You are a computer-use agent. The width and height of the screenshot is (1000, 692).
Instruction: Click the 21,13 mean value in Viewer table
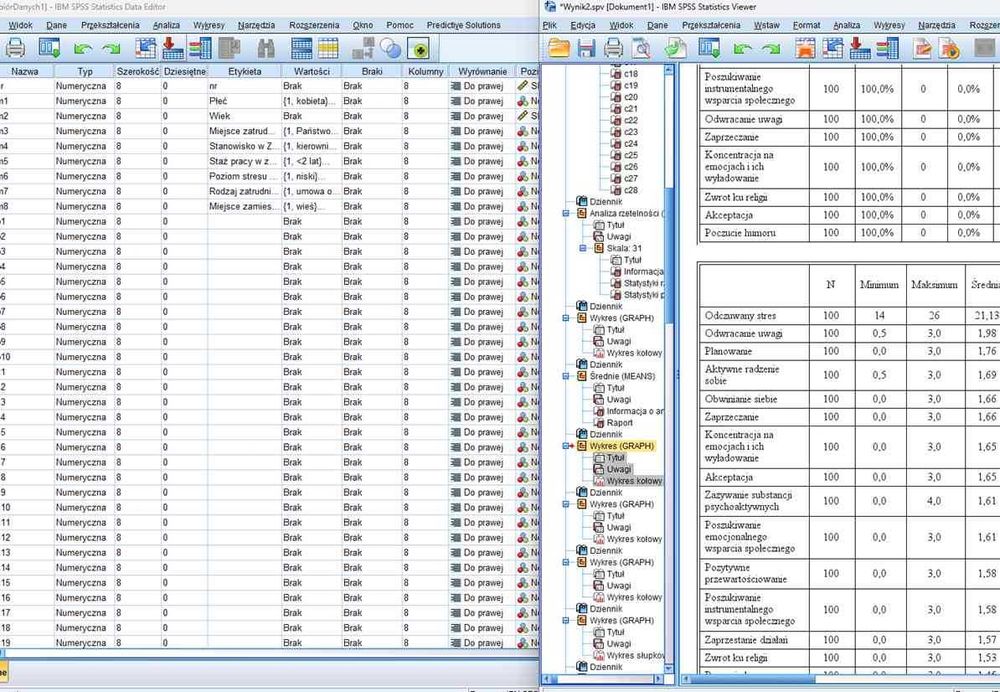pyautogui.click(x=986, y=316)
